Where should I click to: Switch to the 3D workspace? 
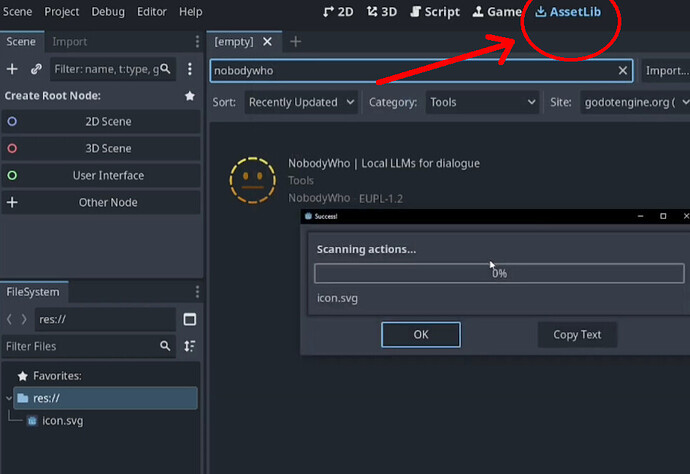click(x=382, y=12)
